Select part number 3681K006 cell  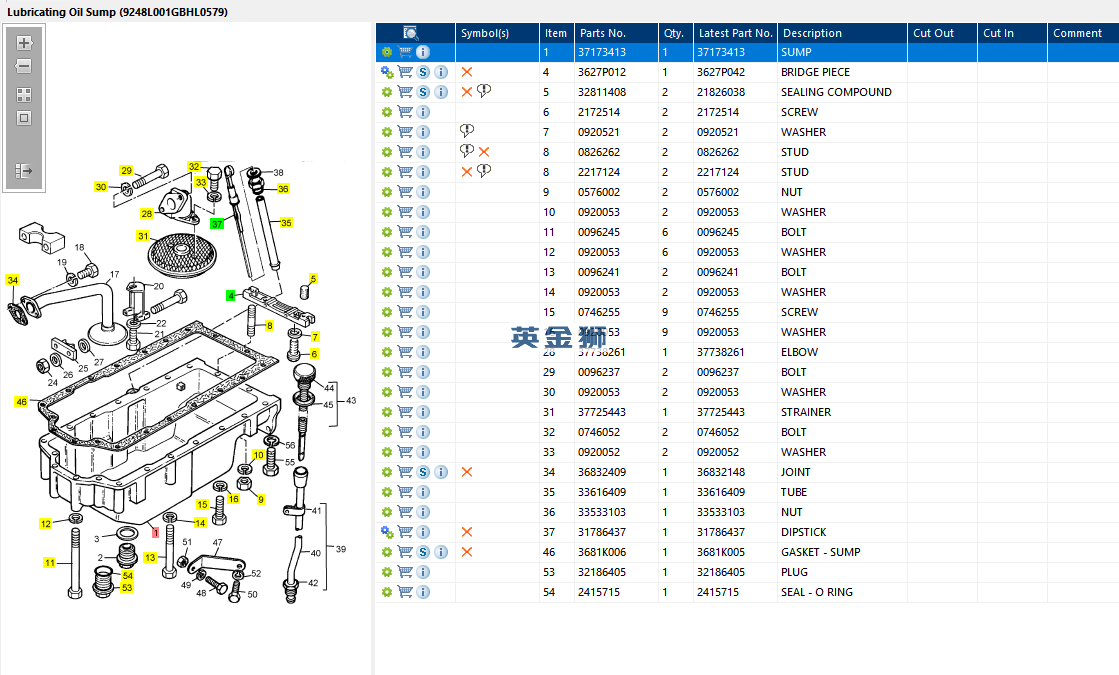[616, 552]
